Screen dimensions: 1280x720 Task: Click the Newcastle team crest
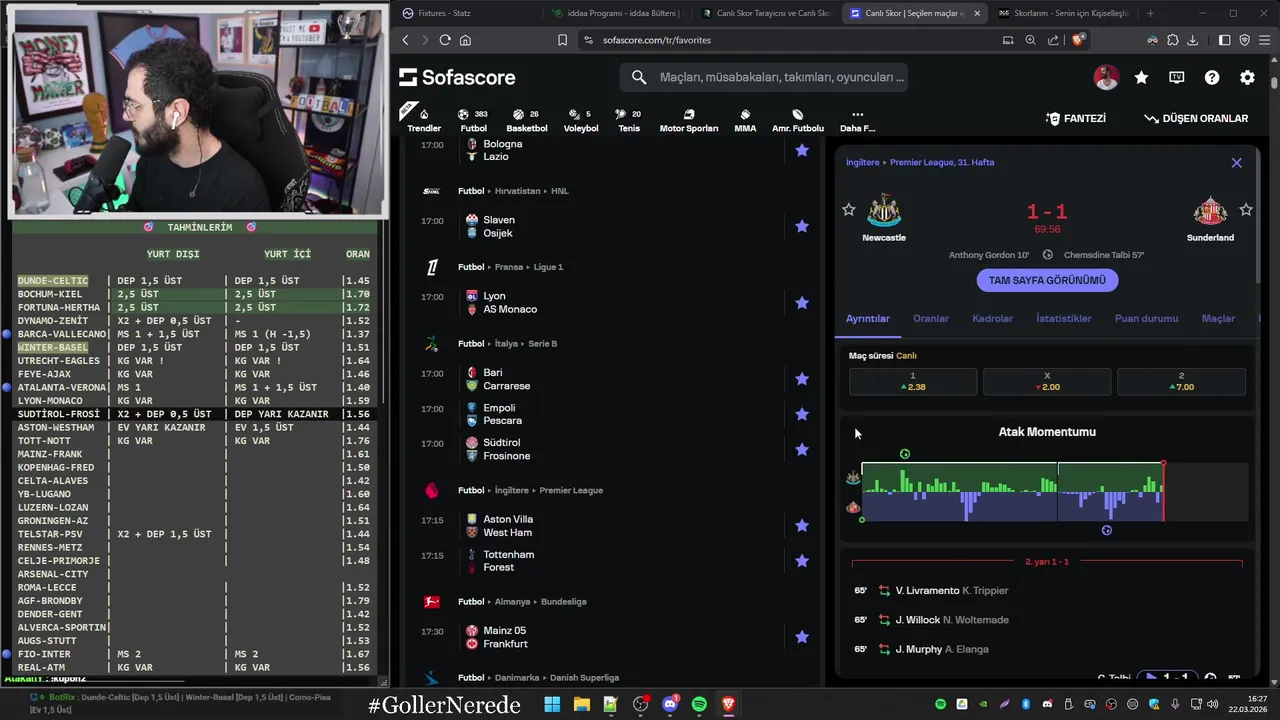[884, 211]
